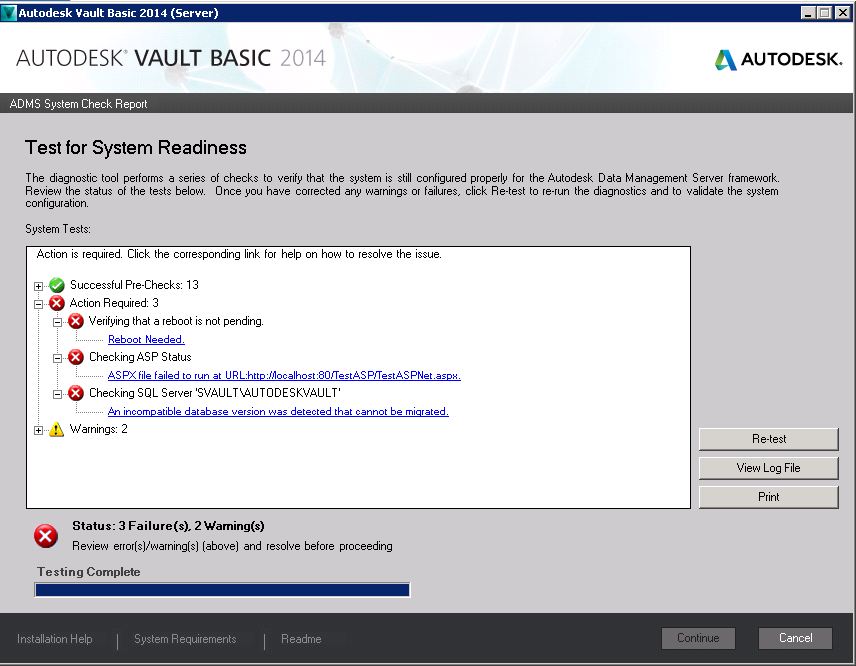856x666 pixels.
Task: Click the 'Testing Complete' label
Action: click(88, 572)
